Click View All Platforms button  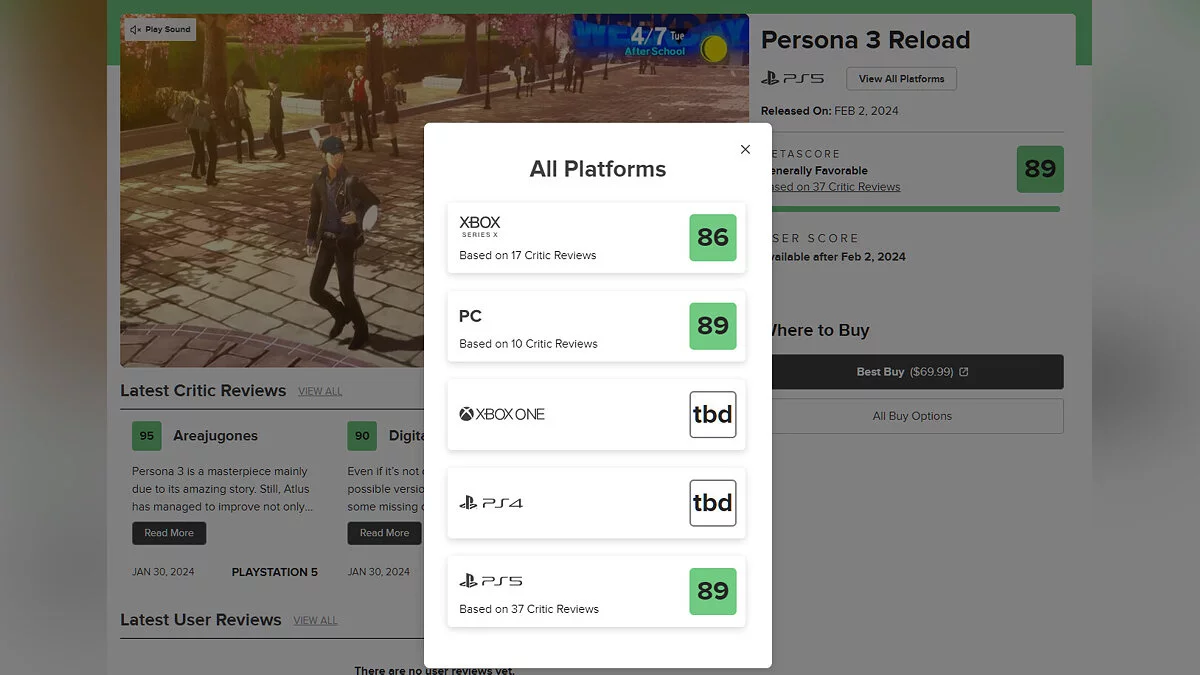pos(901,79)
